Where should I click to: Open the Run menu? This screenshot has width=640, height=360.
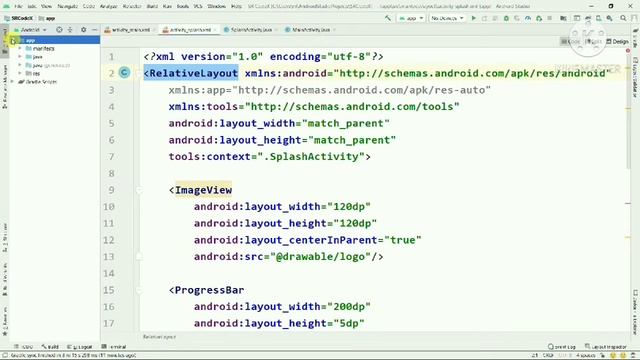point(167,7)
